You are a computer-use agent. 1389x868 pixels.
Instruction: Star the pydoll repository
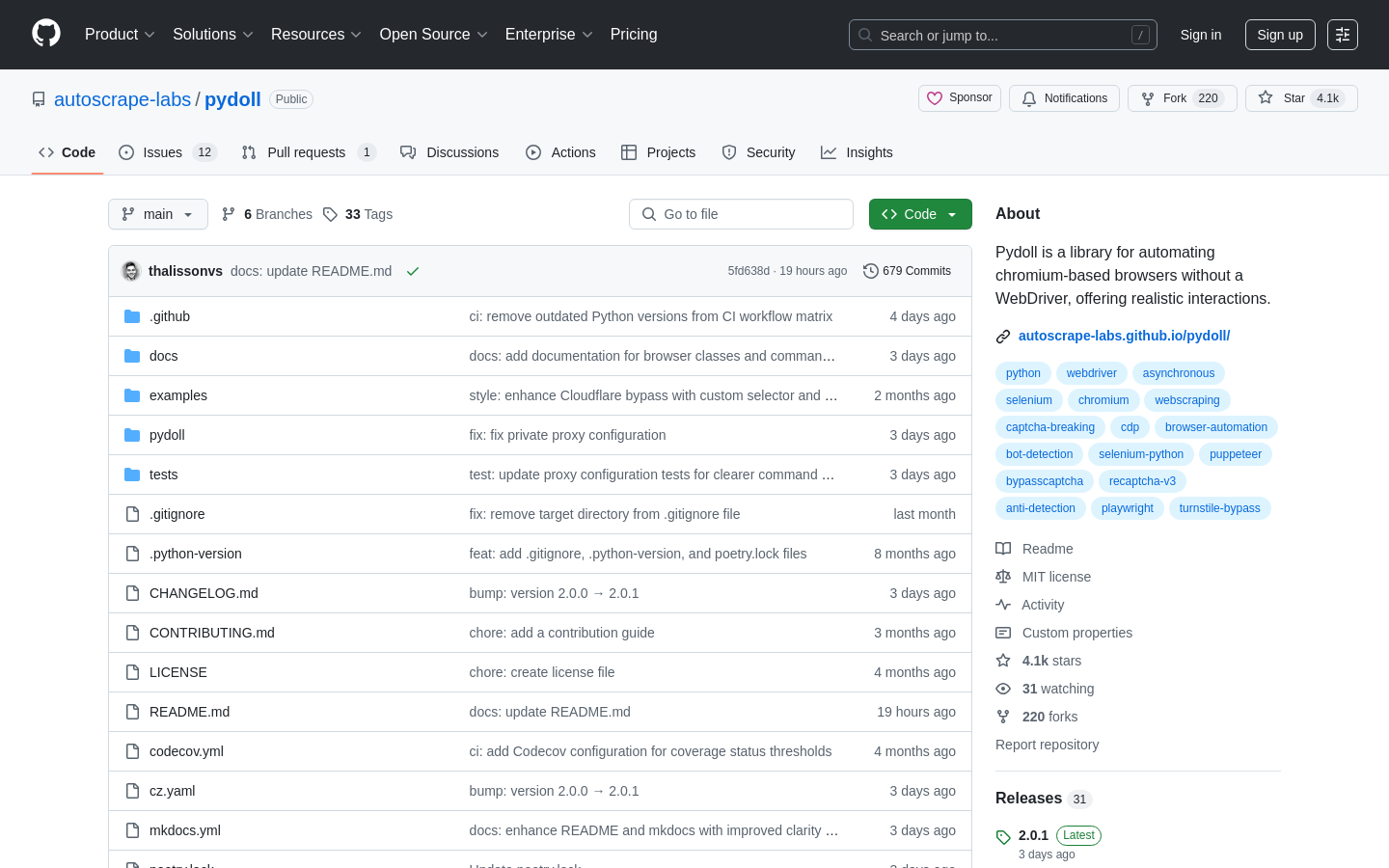1301,98
